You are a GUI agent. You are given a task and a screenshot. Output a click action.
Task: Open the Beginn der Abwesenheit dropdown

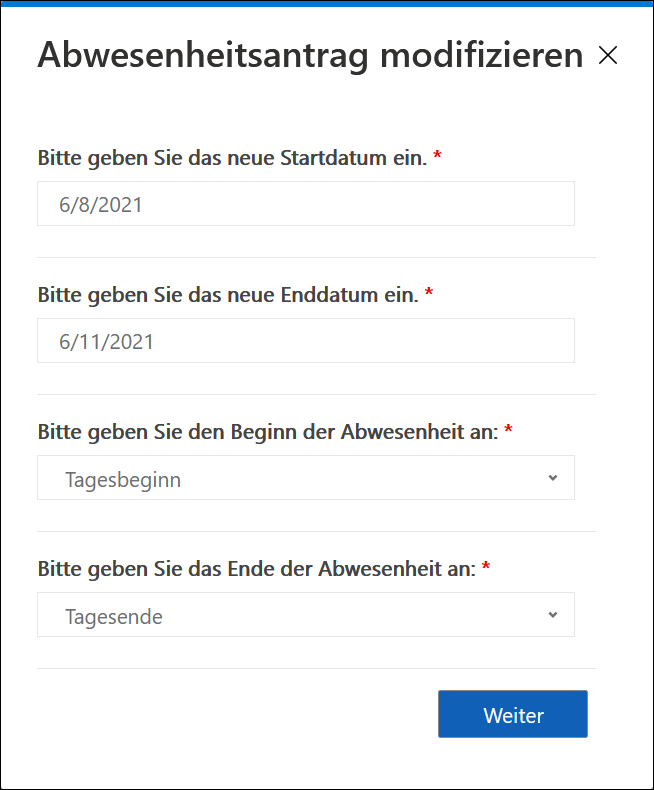coord(306,478)
